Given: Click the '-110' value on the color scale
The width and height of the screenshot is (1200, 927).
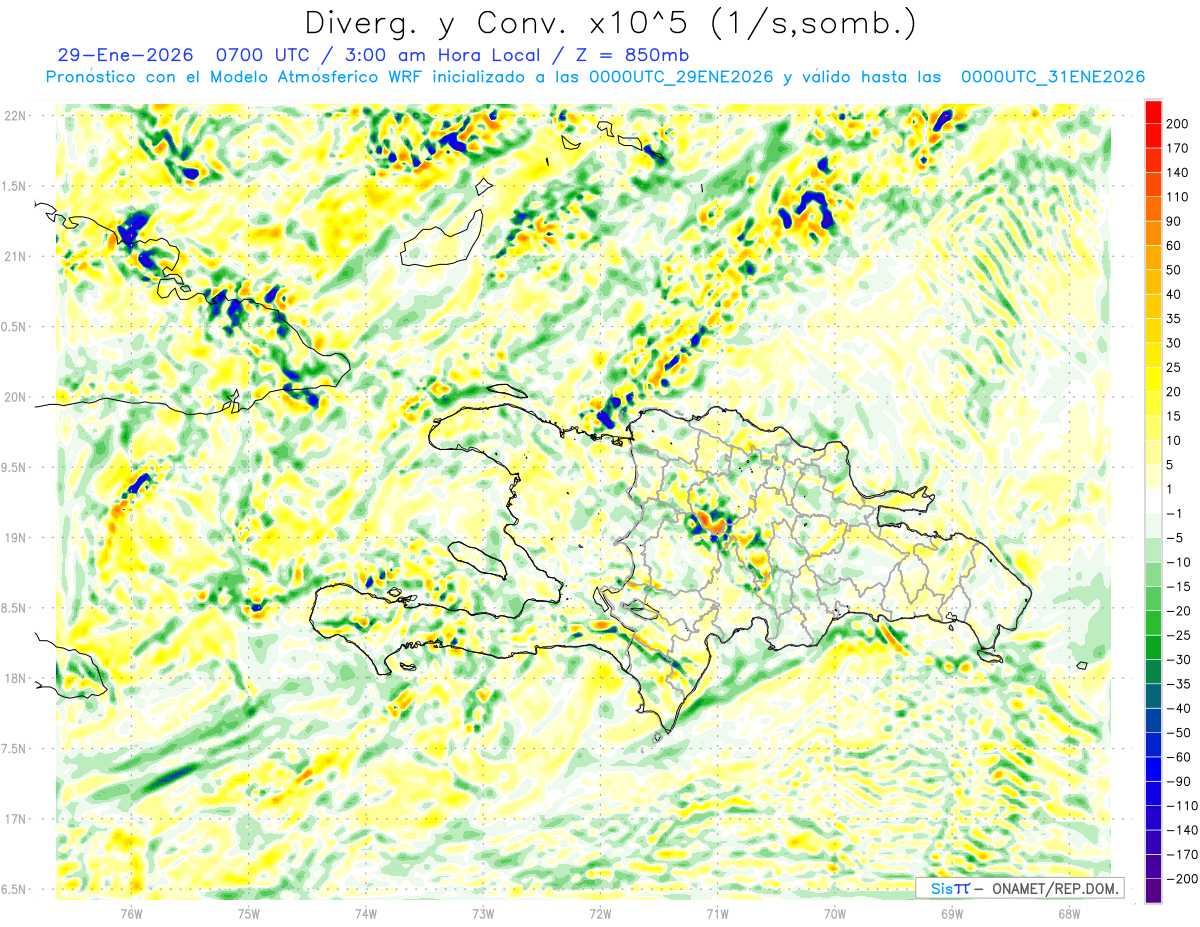Looking at the screenshot, I should [x=1183, y=806].
